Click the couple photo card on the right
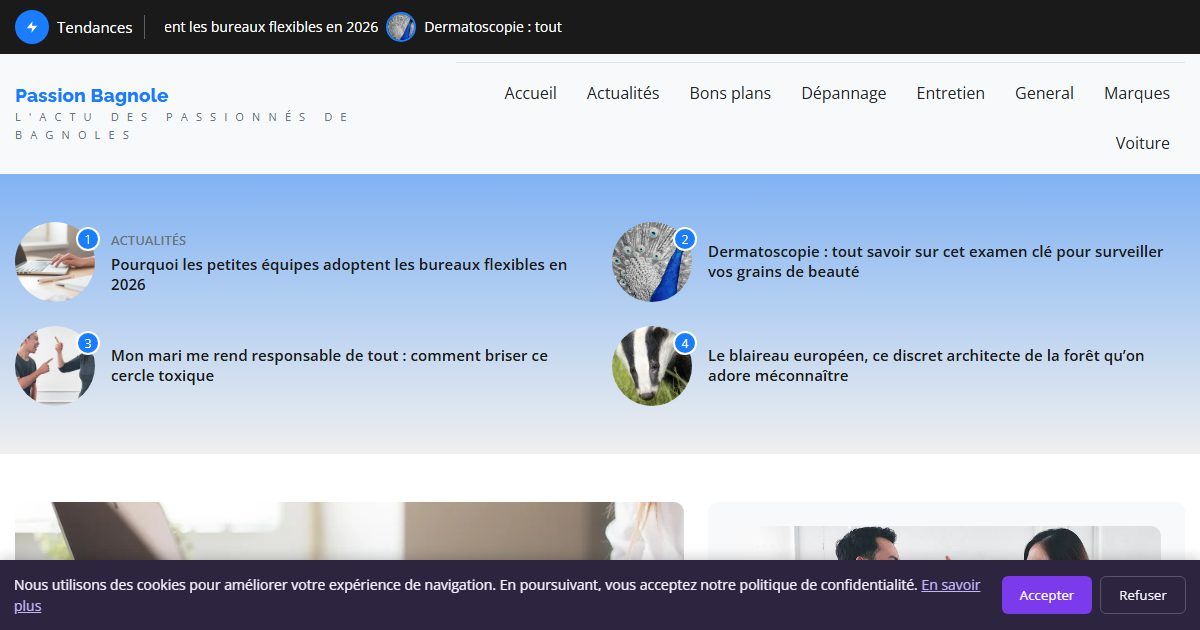 tap(947, 543)
